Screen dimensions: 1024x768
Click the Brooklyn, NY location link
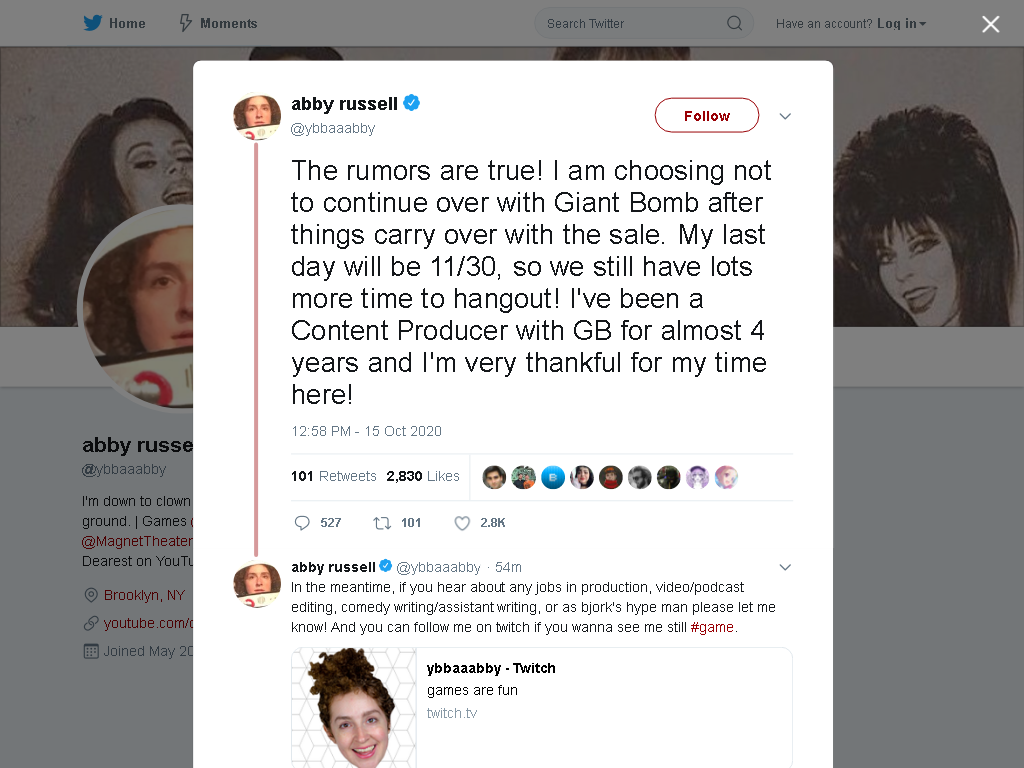point(144,595)
